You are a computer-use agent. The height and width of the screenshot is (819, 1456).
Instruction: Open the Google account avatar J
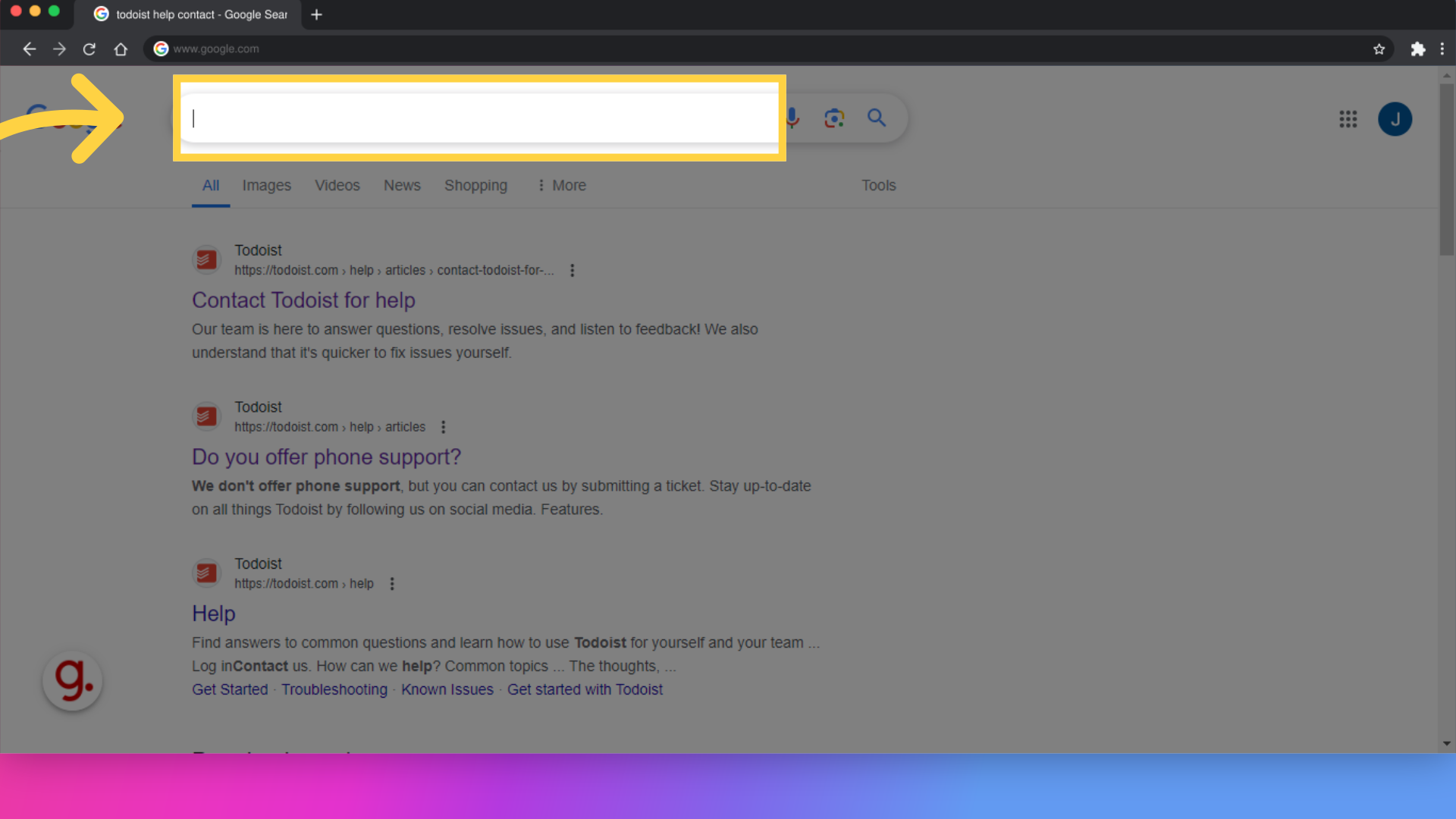1395,119
